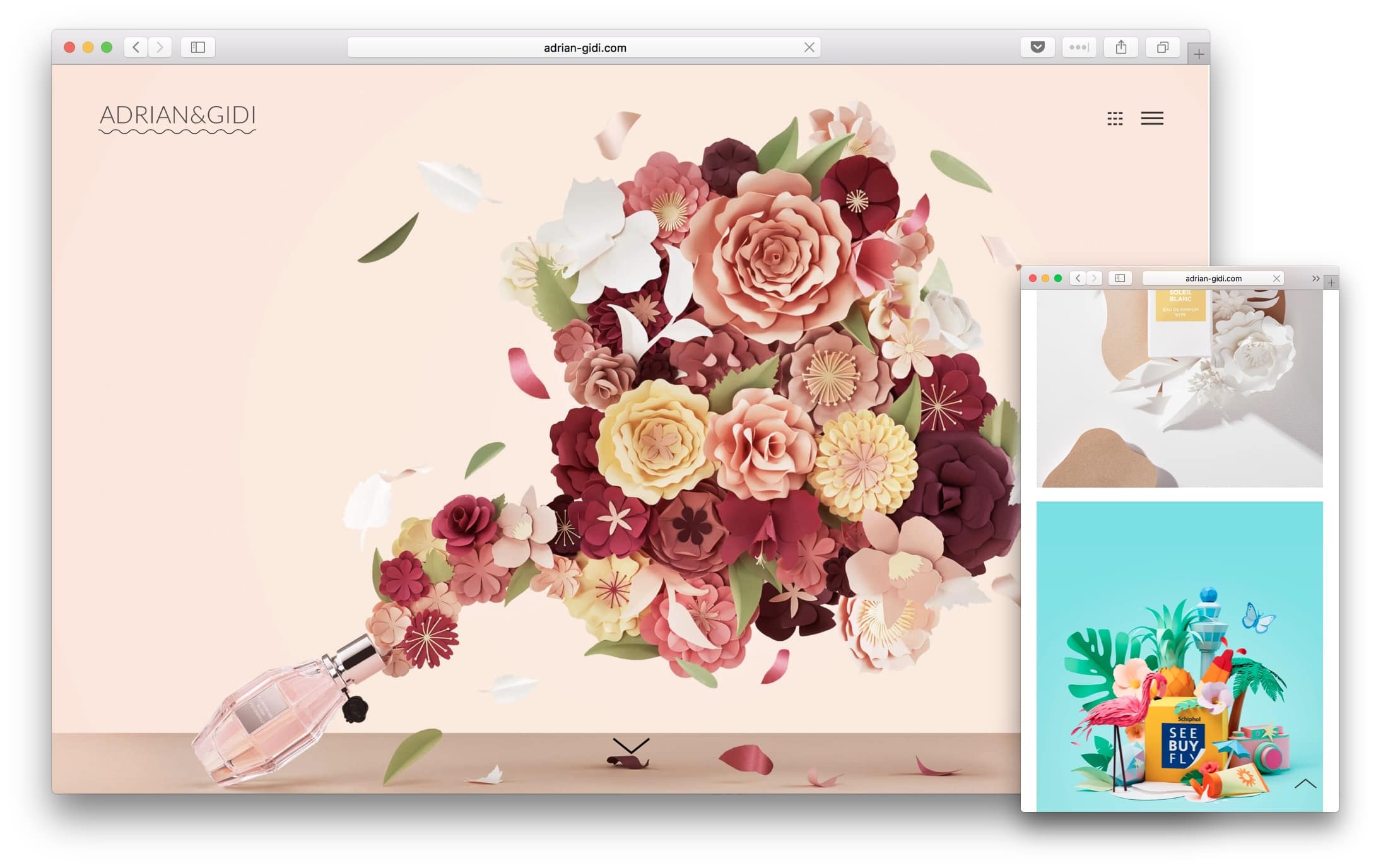This screenshot has height=868, width=1388.
Task: Go back in the small browser window
Action: (1078, 278)
